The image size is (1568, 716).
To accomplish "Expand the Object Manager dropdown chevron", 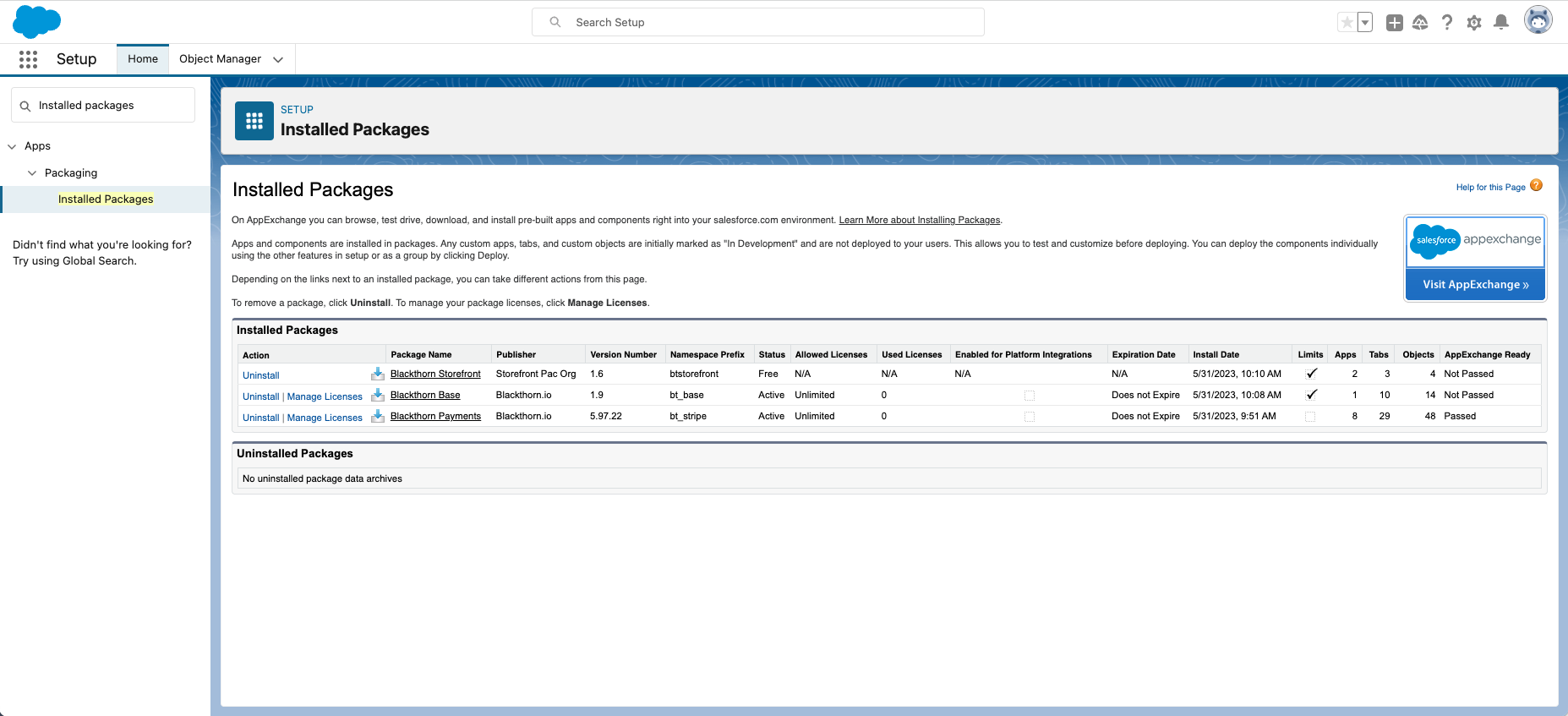I will pos(278,59).
